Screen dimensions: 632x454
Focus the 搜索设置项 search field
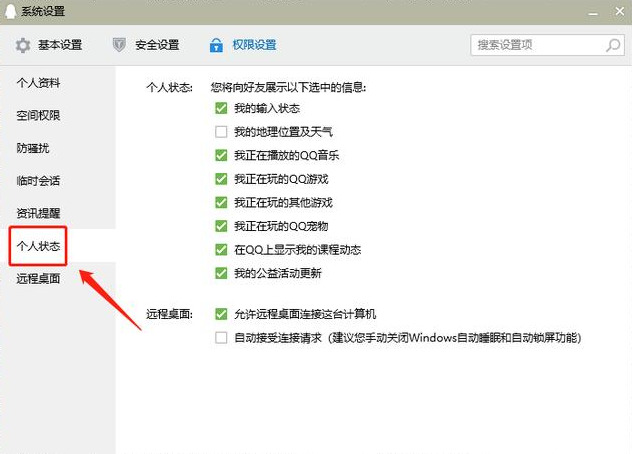(x=547, y=45)
